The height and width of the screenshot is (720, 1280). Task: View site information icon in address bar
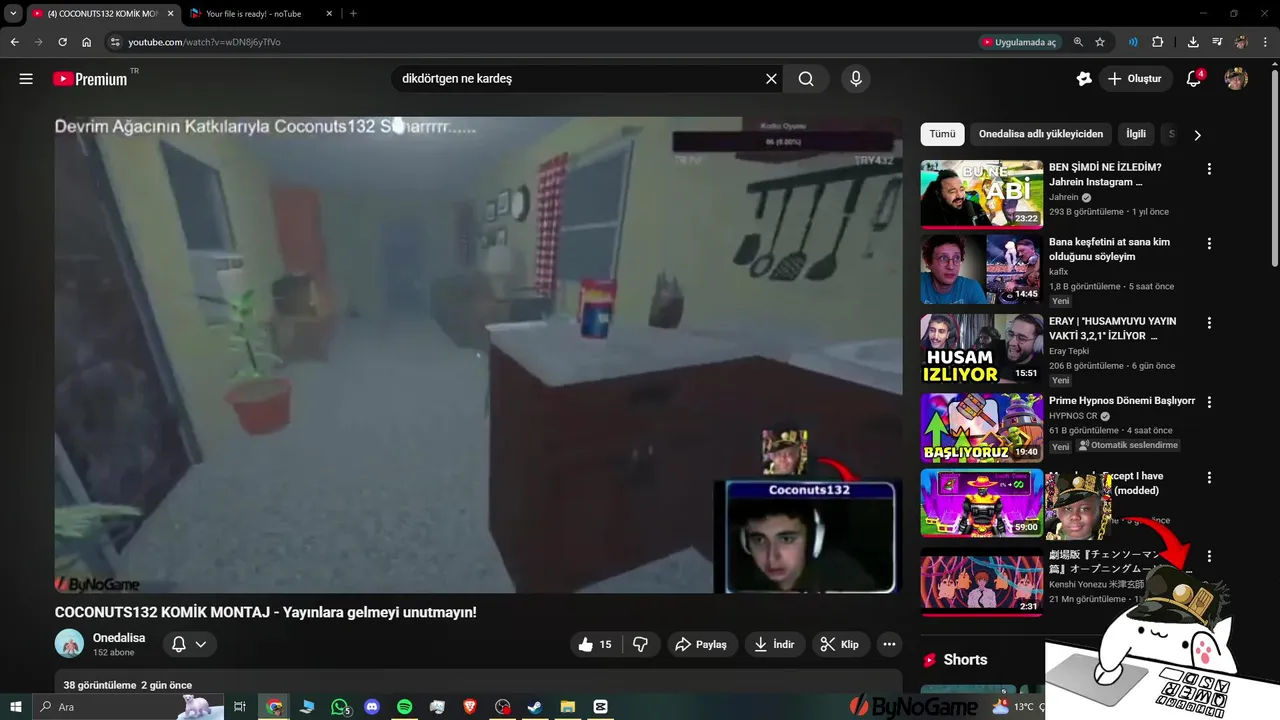115,42
